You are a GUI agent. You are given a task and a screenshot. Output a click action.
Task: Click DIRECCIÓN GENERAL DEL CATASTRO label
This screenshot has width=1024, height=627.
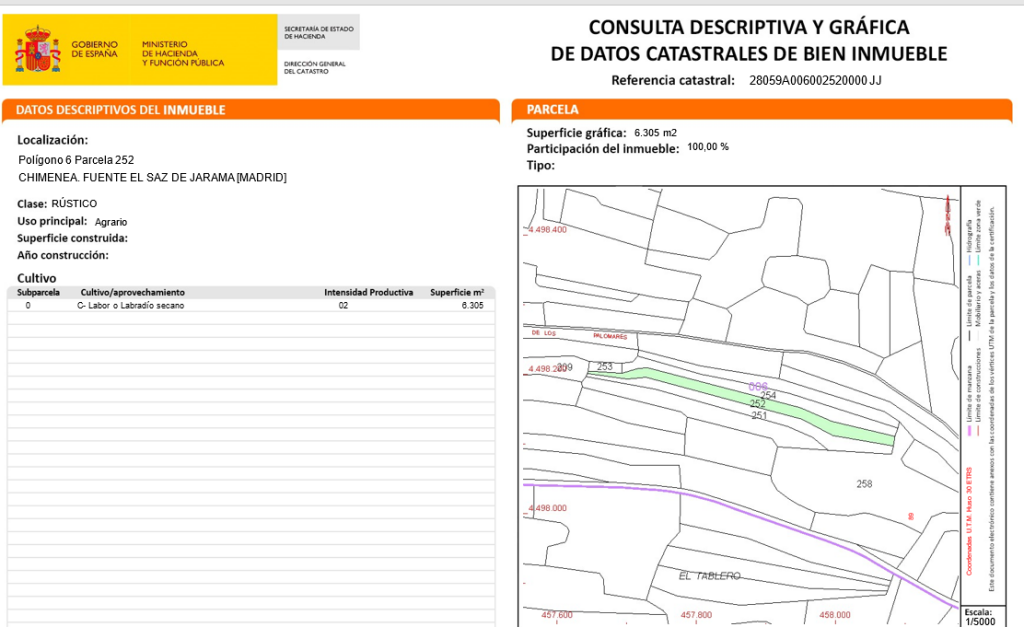tap(315, 67)
